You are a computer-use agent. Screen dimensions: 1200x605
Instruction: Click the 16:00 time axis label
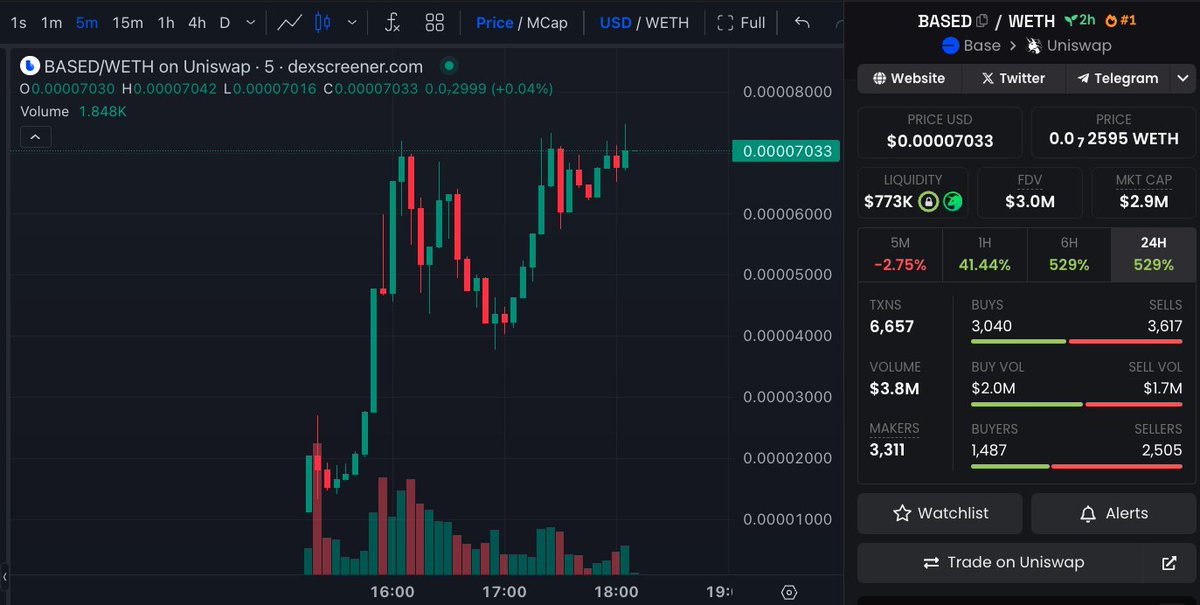pos(392,591)
